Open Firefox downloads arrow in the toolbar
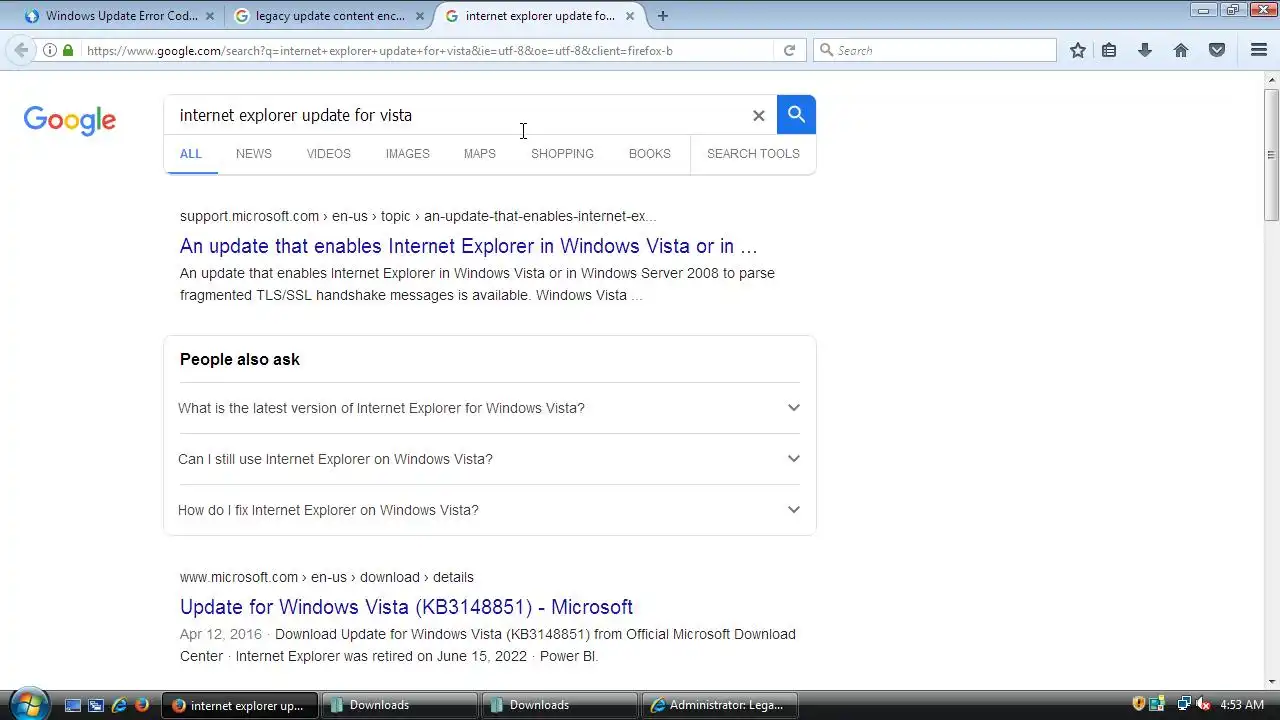This screenshot has width=1280, height=720. [x=1145, y=50]
